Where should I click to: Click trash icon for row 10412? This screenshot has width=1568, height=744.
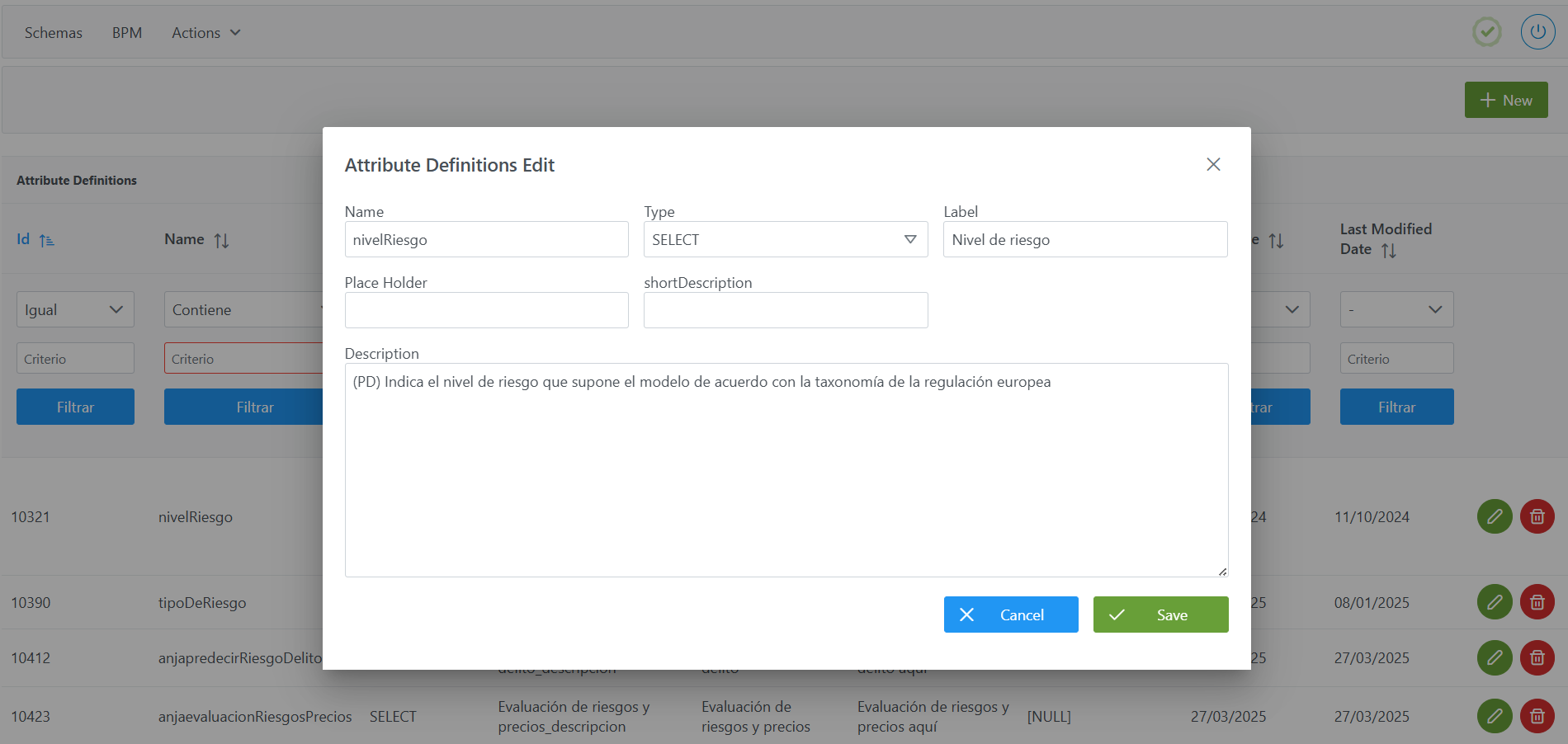pyautogui.click(x=1537, y=658)
